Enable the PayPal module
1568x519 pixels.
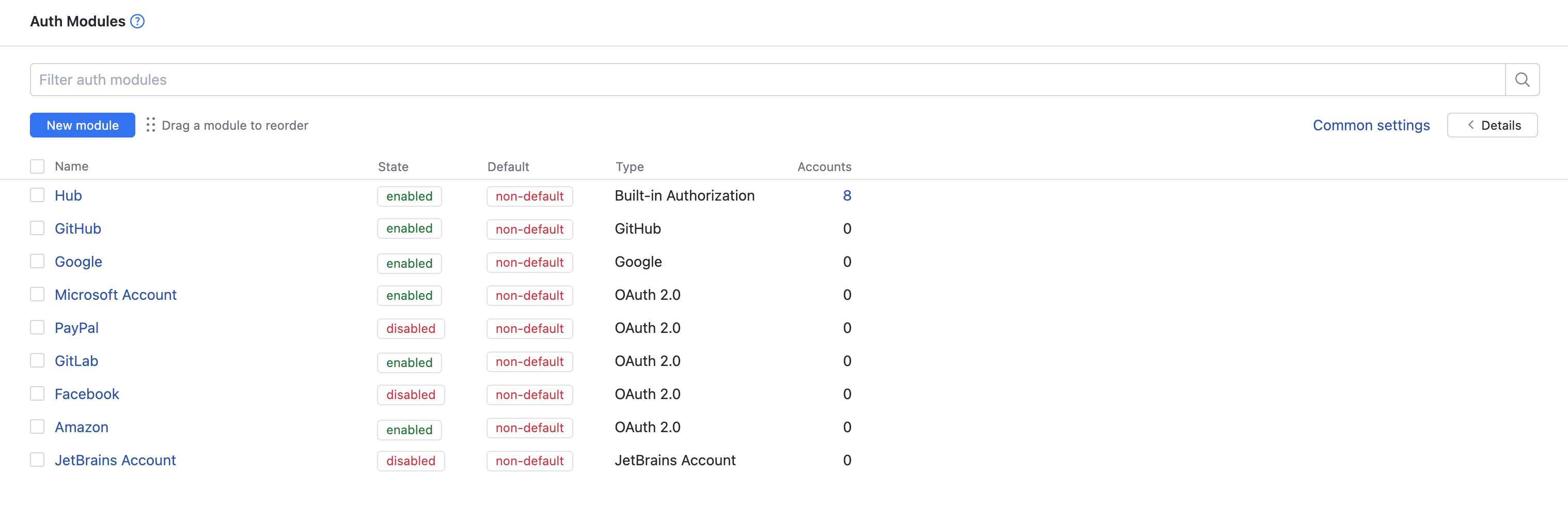410,328
